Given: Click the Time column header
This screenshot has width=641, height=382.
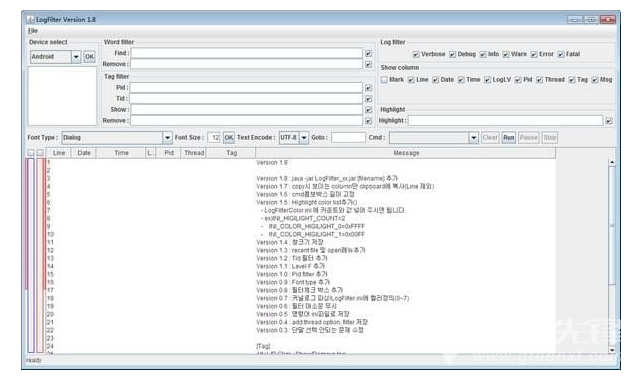Looking at the screenshot, I should tap(121, 153).
